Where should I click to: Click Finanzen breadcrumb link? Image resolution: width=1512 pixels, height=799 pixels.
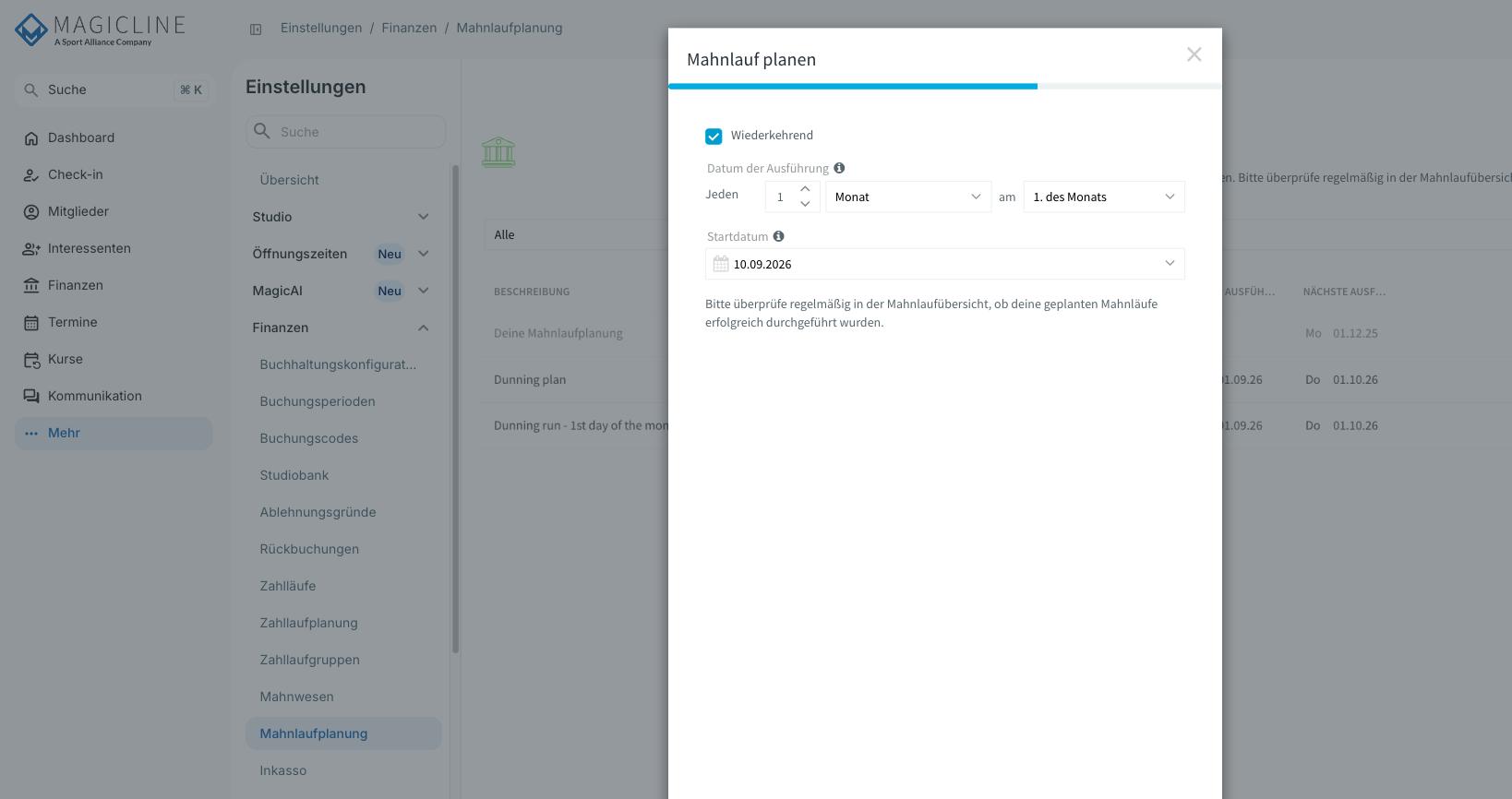tap(409, 28)
